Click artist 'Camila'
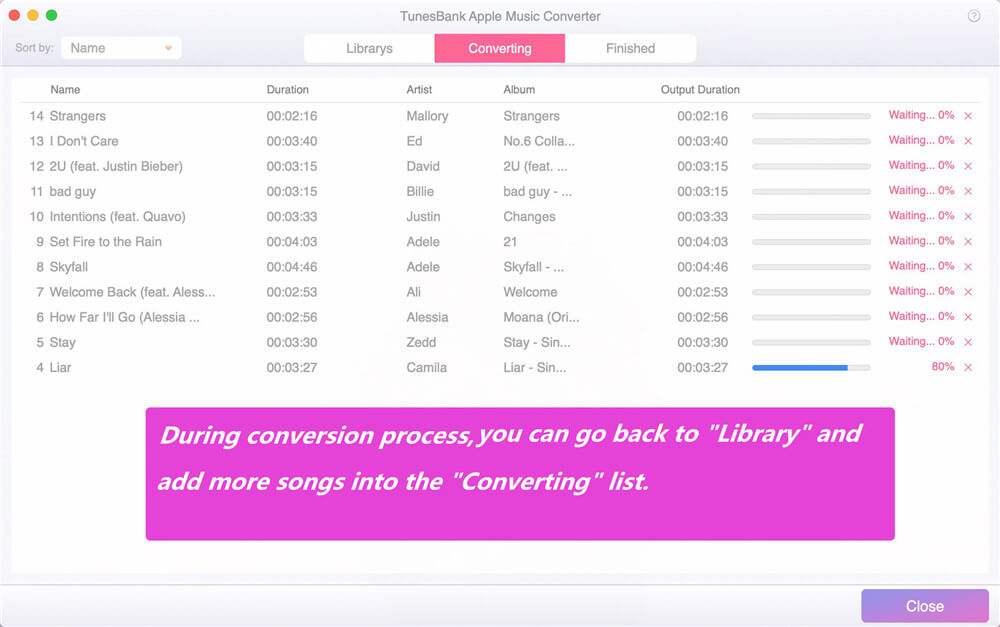Screen dimensions: 1000x627 (427, 367)
